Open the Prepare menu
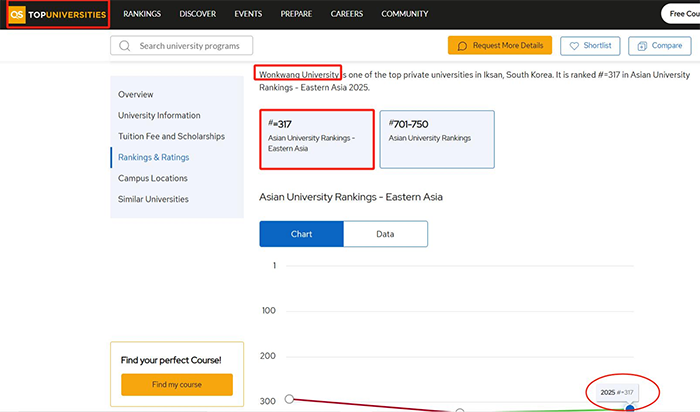 point(296,14)
